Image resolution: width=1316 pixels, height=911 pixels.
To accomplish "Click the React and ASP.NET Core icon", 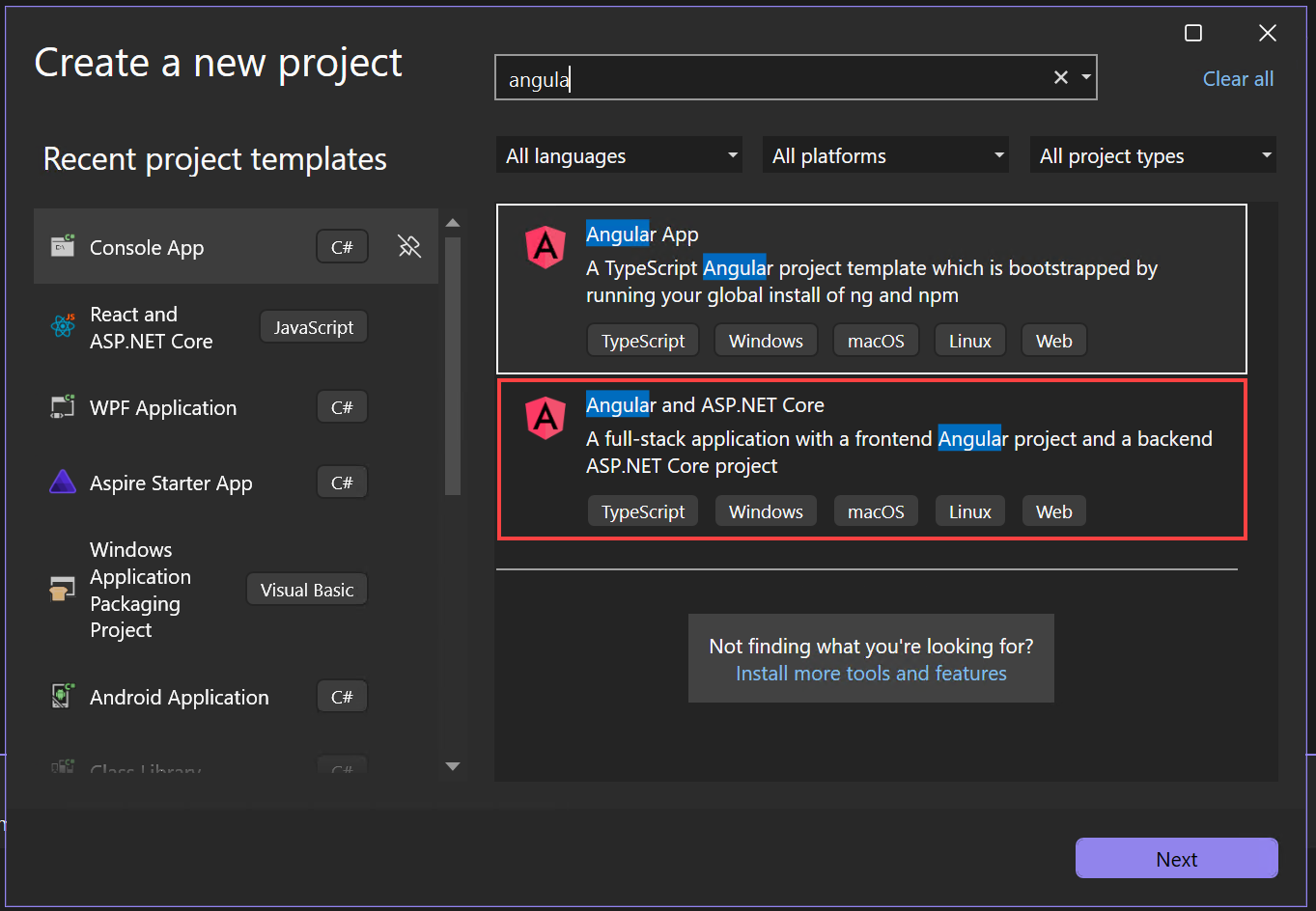I will (62, 327).
